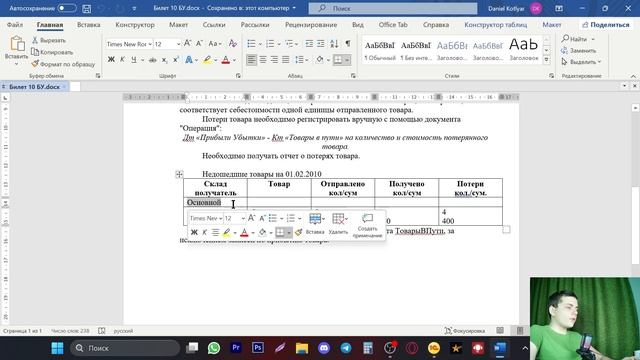Open text effects icon in ribbon
This screenshot has width=640, height=360.
tap(189, 60)
